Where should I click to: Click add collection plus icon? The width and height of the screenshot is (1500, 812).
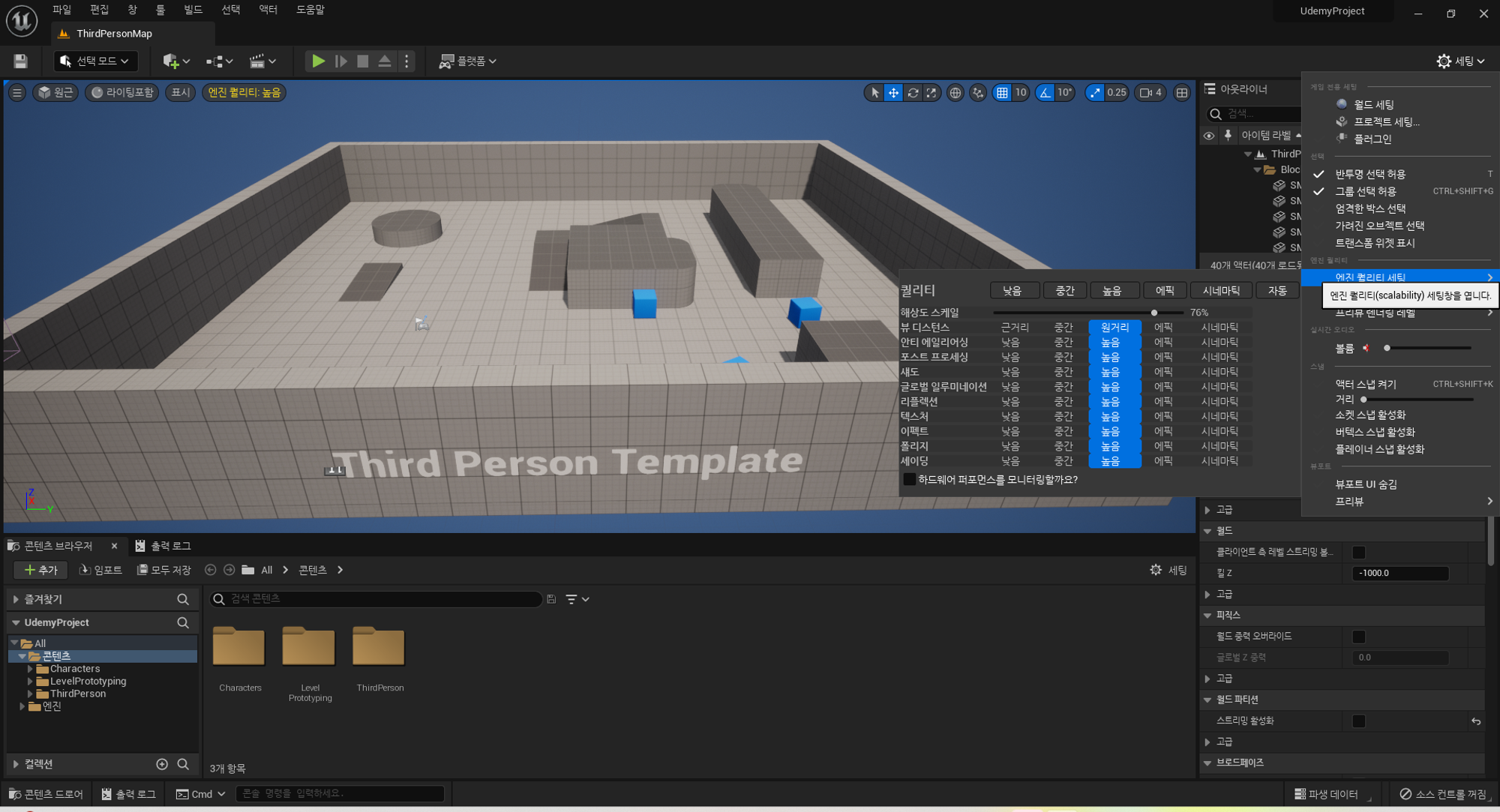[x=162, y=764]
